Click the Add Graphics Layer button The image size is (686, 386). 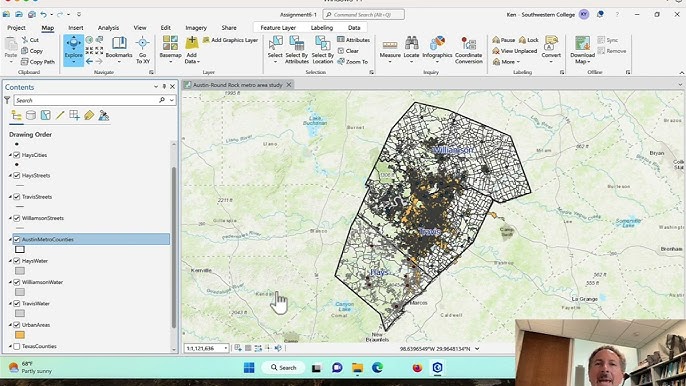230,40
